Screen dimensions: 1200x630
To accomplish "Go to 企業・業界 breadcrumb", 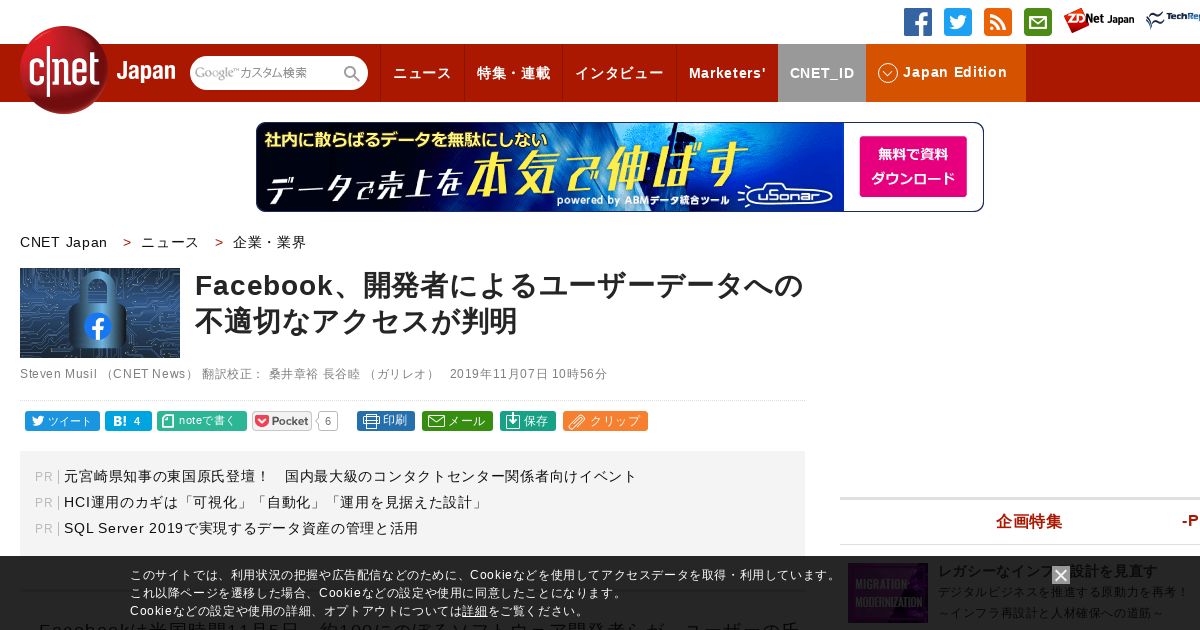I will (270, 242).
